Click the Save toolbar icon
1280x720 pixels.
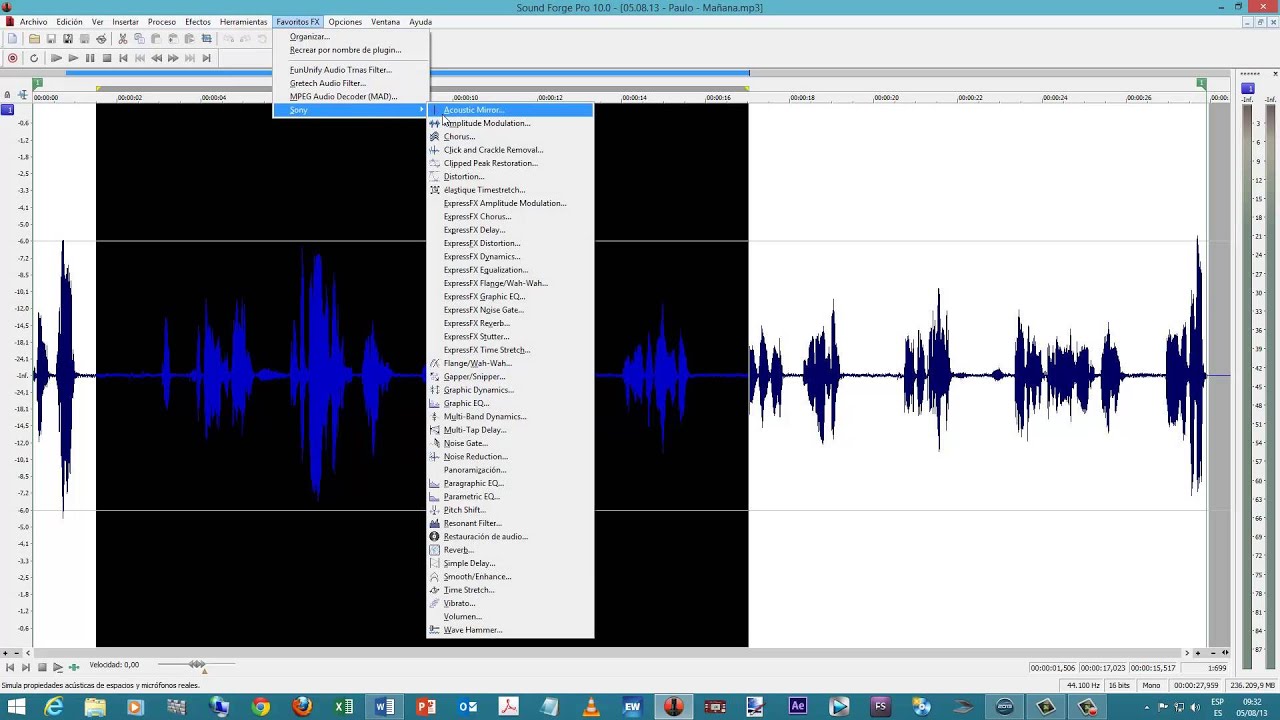click(x=51, y=39)
